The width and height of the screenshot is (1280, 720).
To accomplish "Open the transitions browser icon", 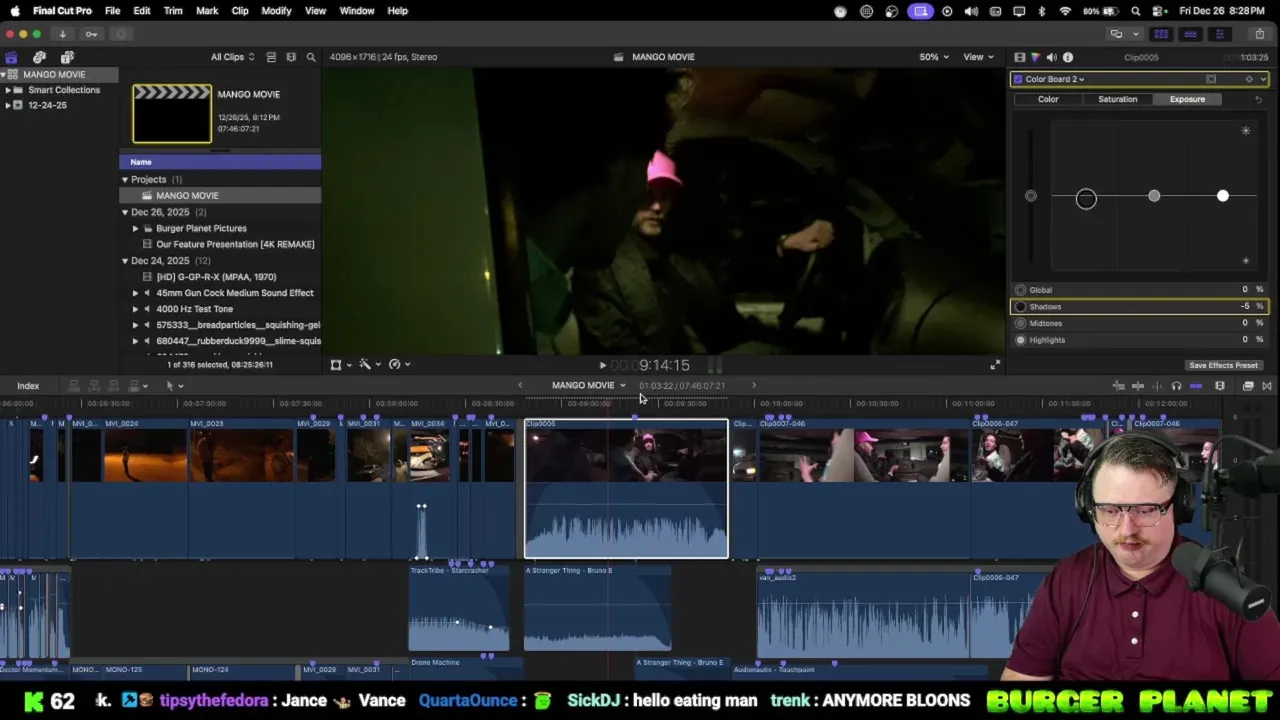I will [x=1267, y=386].
